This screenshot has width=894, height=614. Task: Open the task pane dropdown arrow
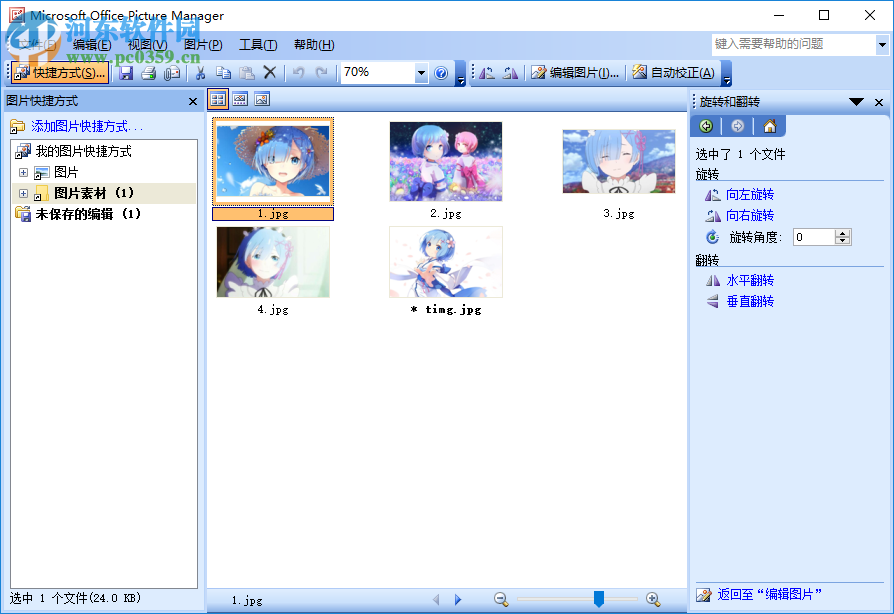(x=856, y=101)
